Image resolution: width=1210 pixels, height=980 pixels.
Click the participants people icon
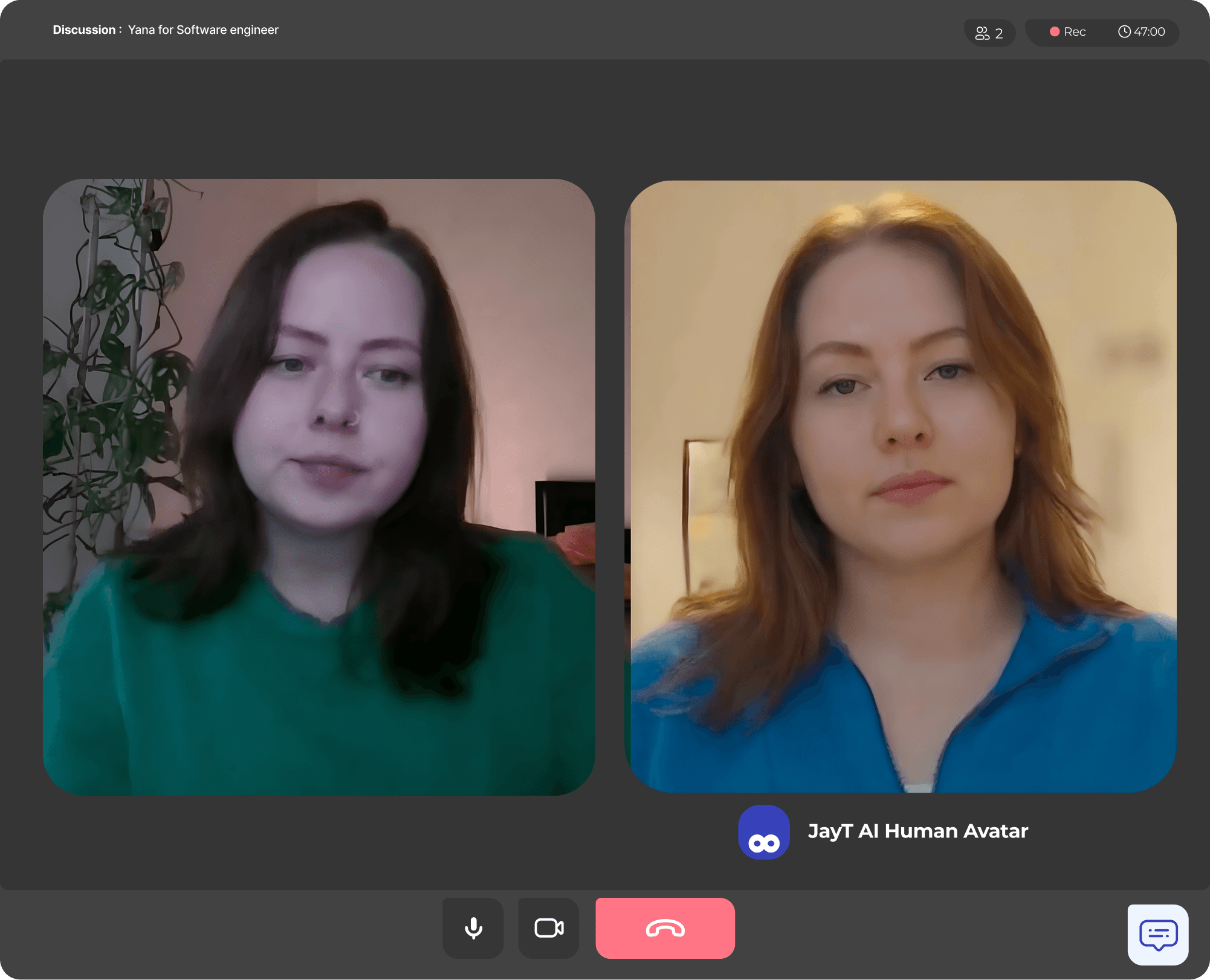982,33
